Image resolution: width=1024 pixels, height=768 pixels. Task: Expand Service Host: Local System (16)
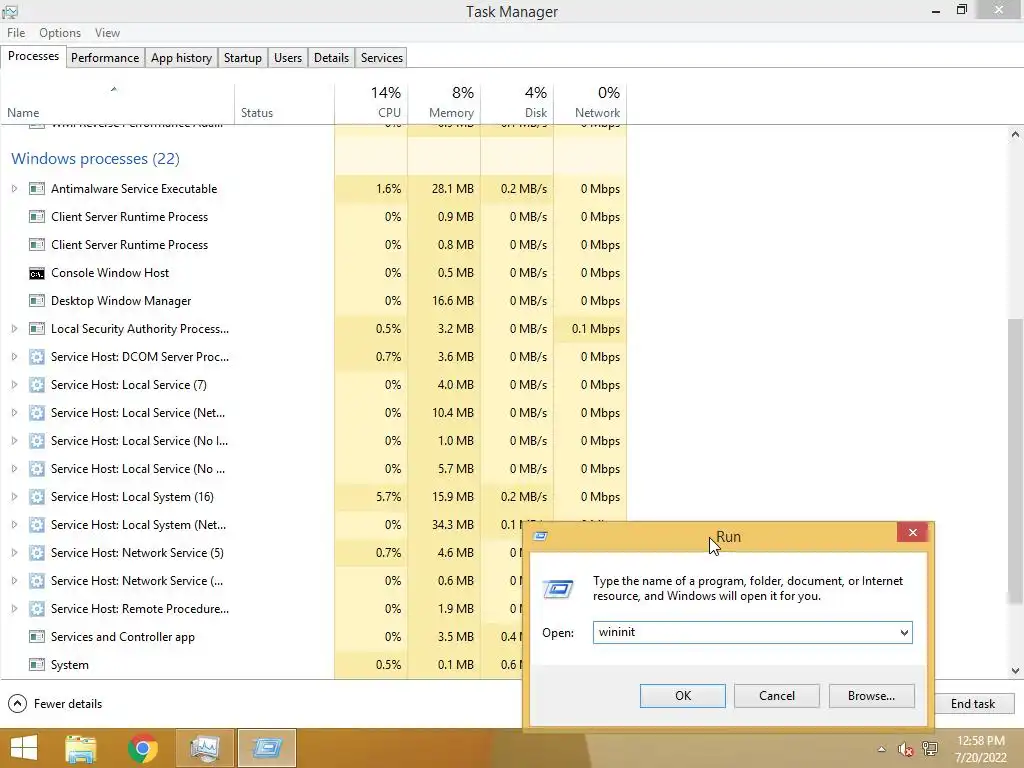14,497
